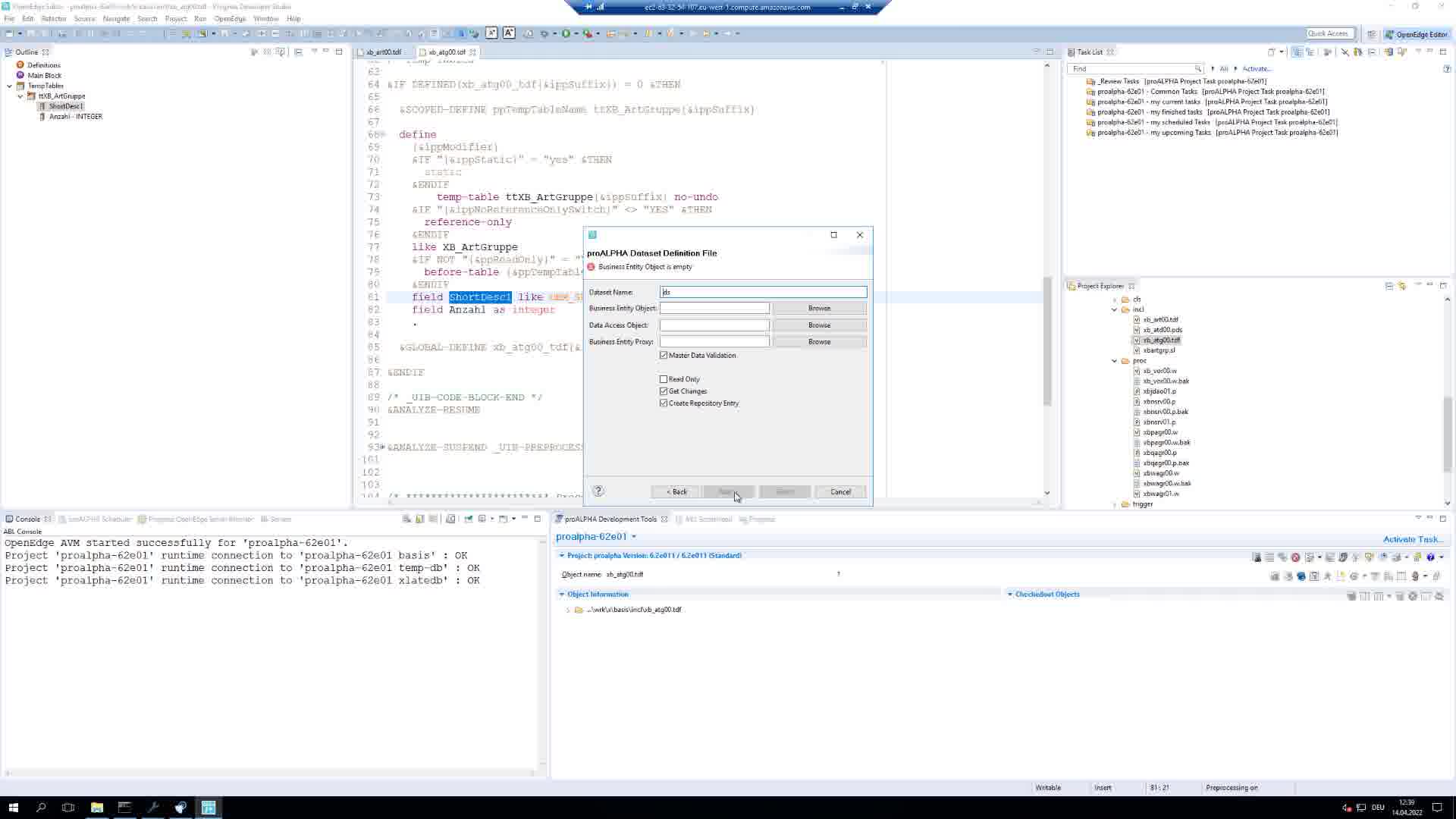Click the debug bug icon in main toolbar
The width and height of the screenshot is (1456, 819).
[544, 33]
